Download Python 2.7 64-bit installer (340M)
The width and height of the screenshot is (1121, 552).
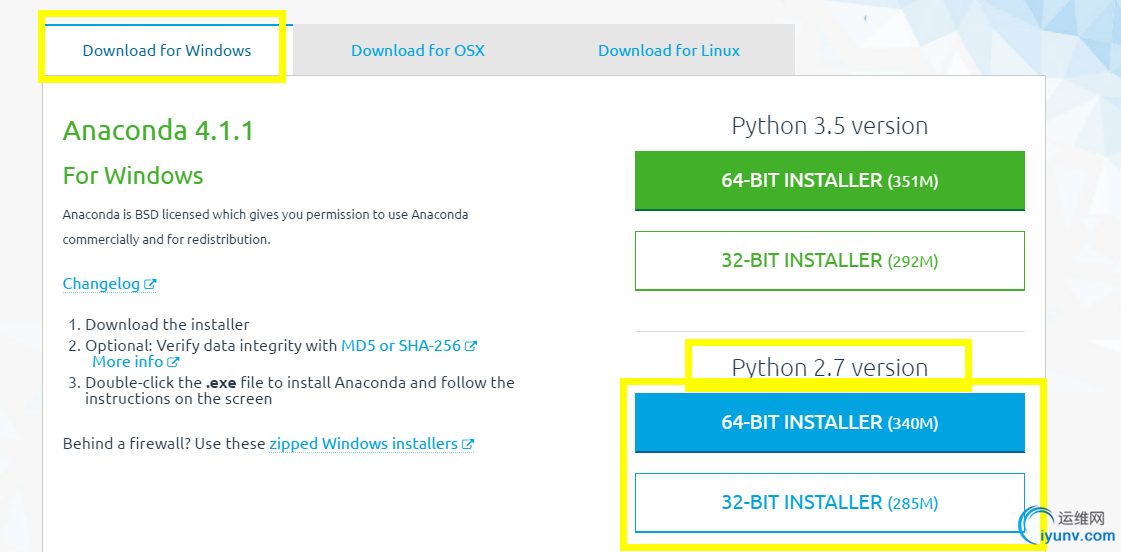(829, 423)
